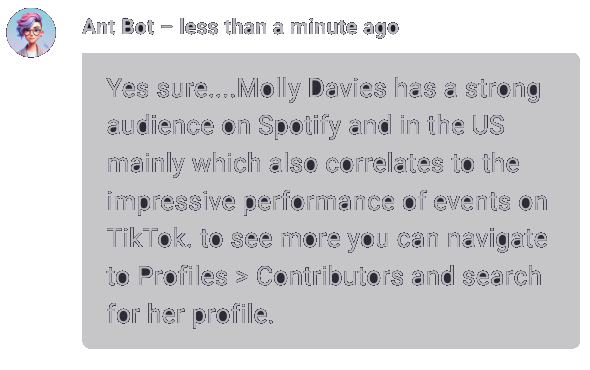Click the 'less than a minute ago' timestamp
This screenshot has width=590, height=370.
(289, 28)
